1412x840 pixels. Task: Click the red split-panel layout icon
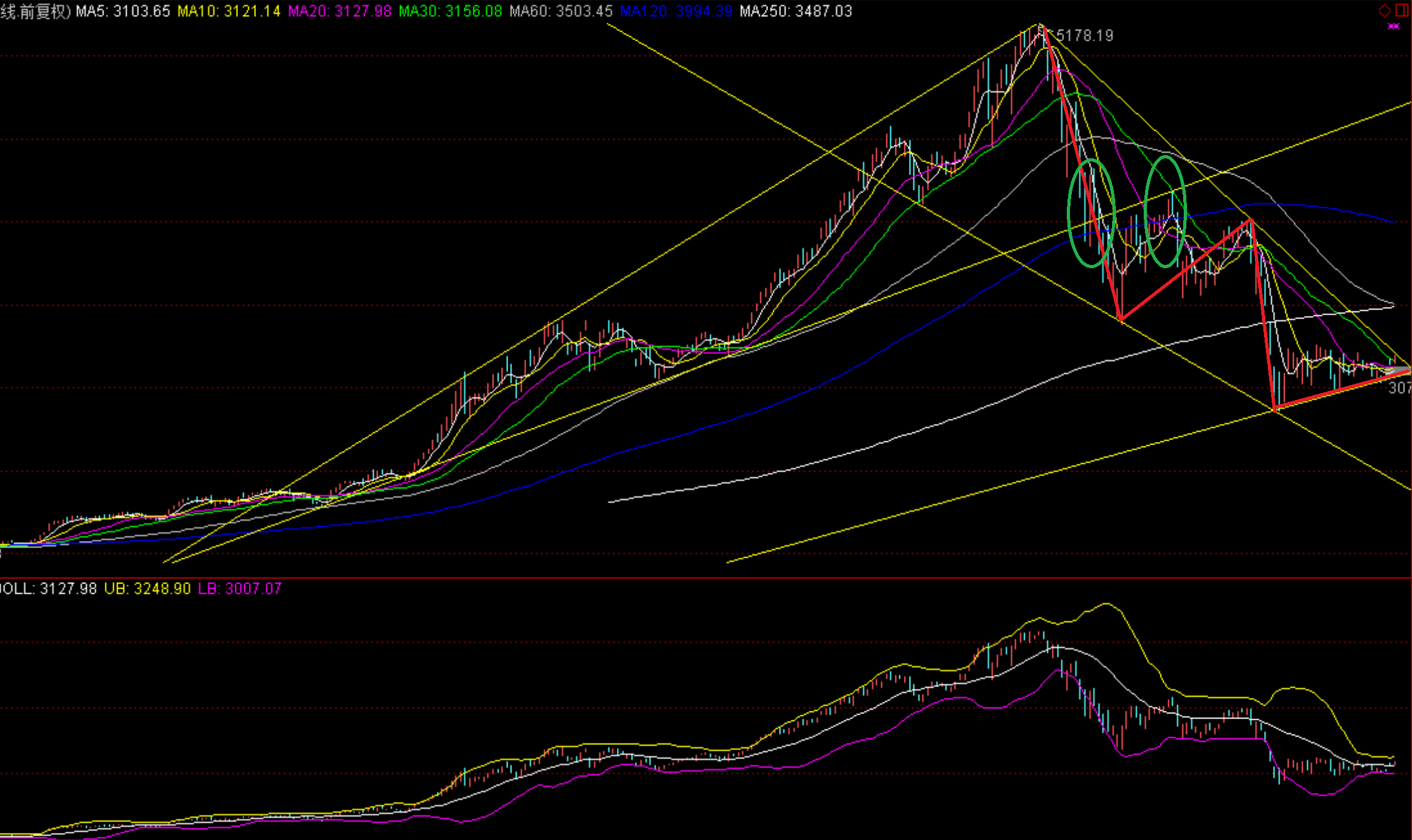[1403, 10]
